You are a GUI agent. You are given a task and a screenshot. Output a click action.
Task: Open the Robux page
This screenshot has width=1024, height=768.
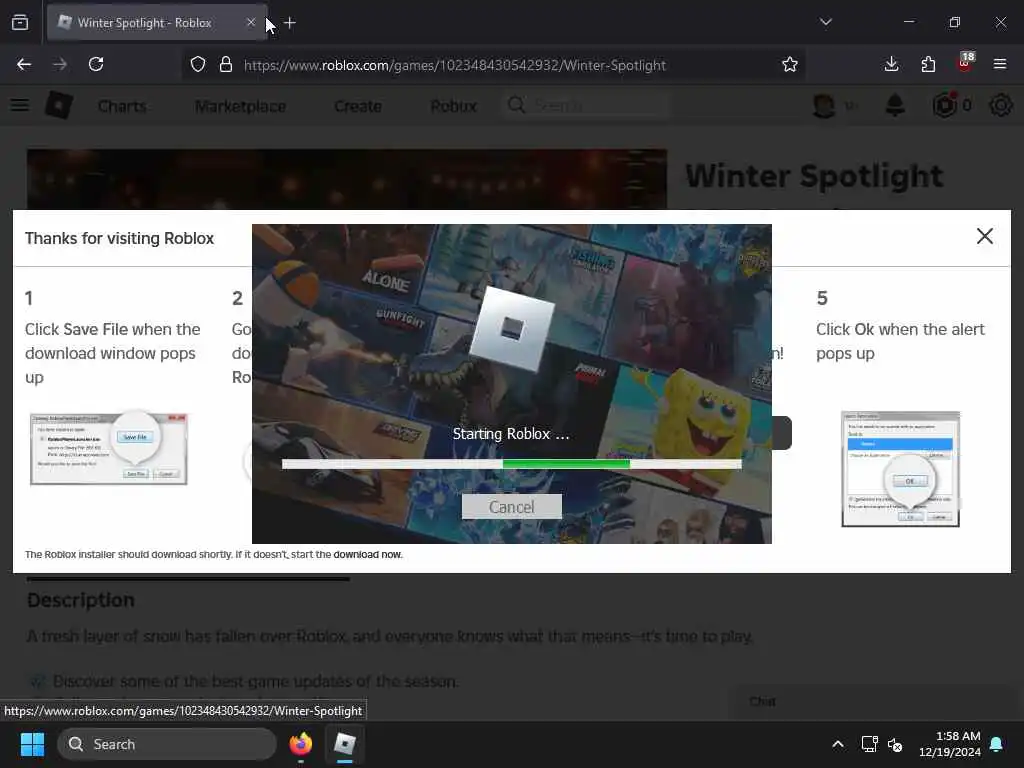(454, 106)
